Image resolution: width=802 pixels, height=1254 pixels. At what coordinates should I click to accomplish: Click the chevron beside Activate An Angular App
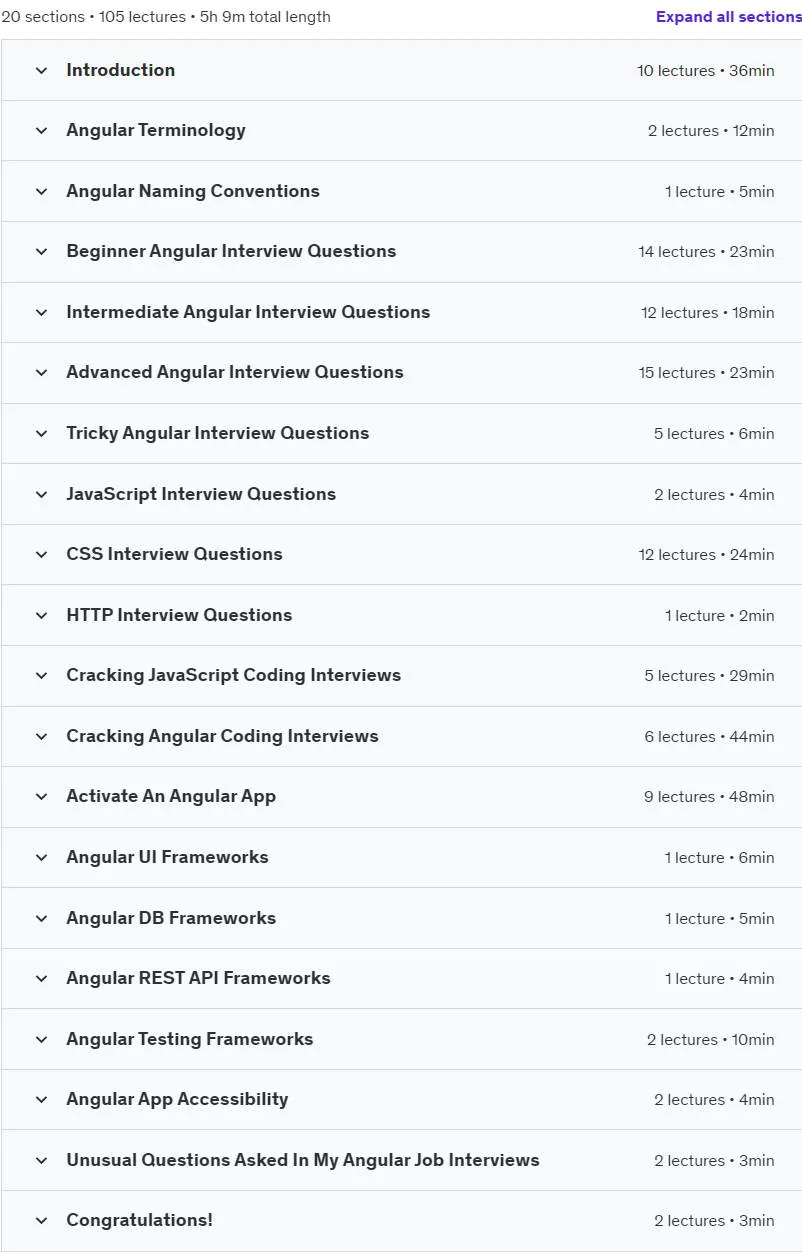pos(41,797)
